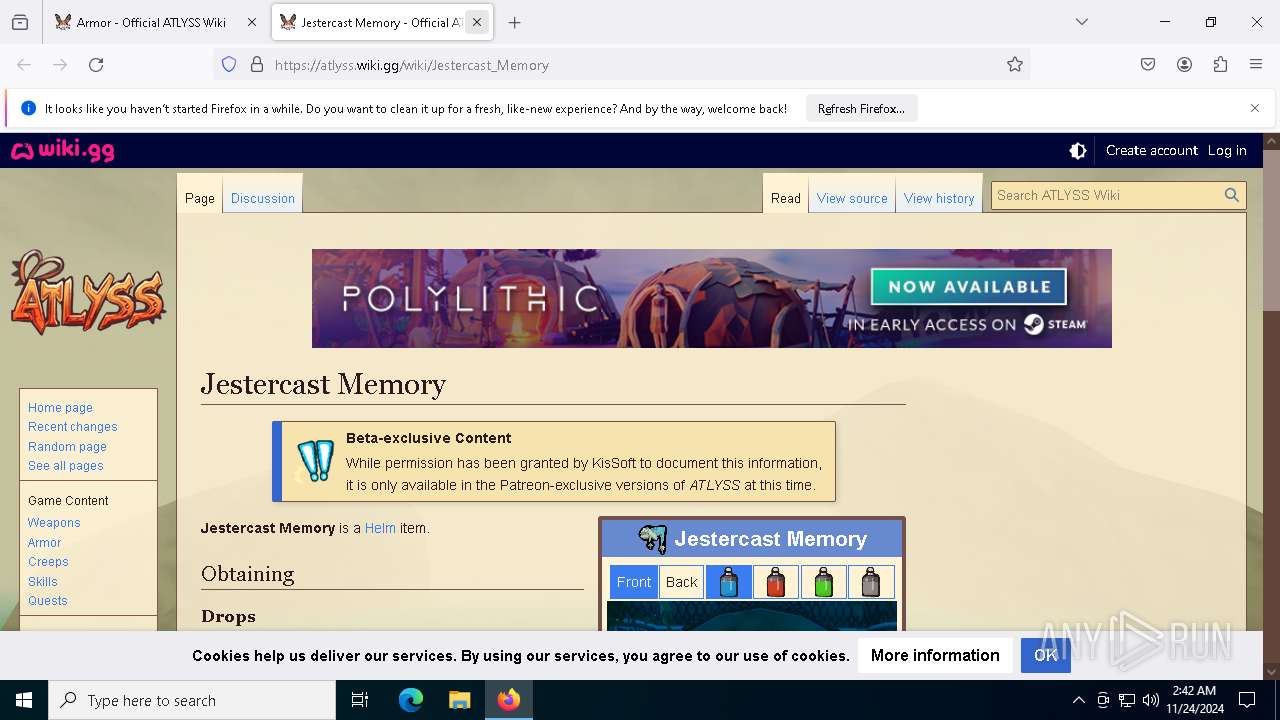1280x720 pixels.
Task: Open the Windows Start menu
Action: (x=24, y=700)
